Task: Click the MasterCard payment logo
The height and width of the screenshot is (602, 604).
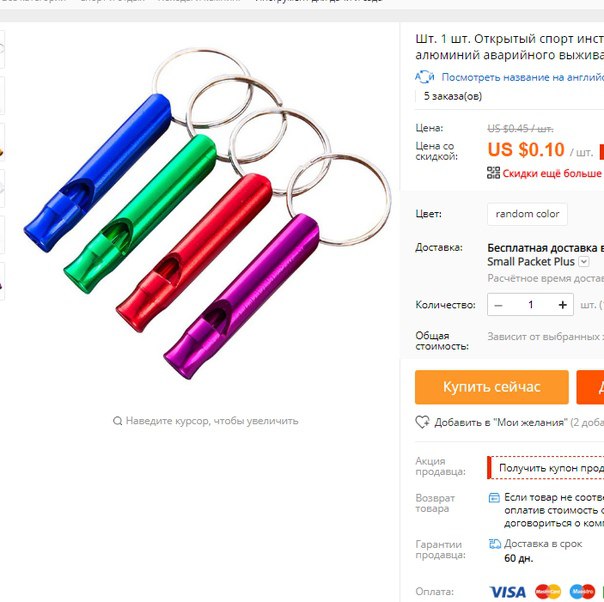Action: click(x=548, y=591)
